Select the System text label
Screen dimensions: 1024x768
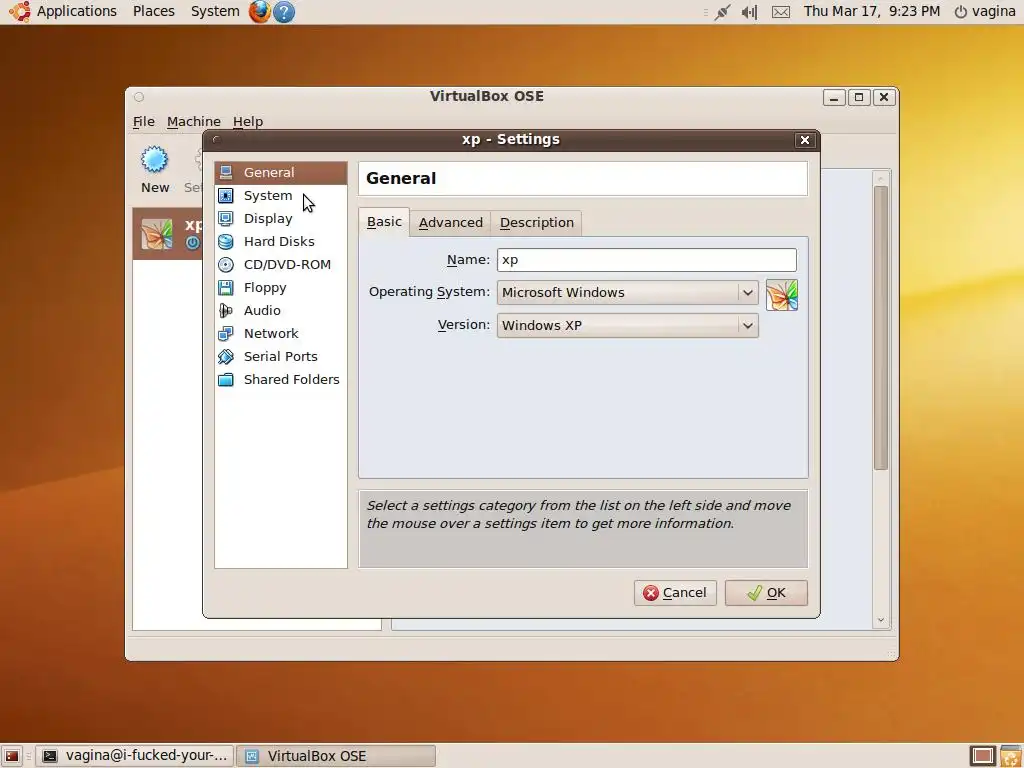coord(268,195)
